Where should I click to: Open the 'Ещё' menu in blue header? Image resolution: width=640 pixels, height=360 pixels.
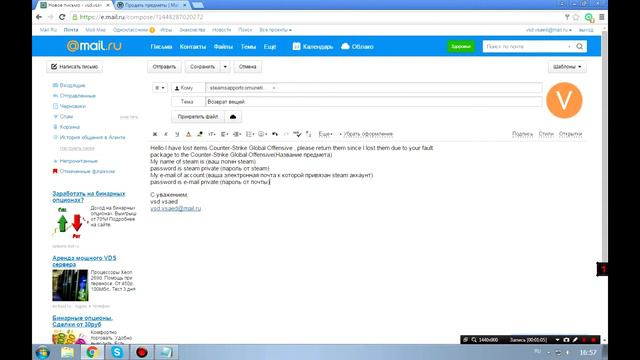270,47
